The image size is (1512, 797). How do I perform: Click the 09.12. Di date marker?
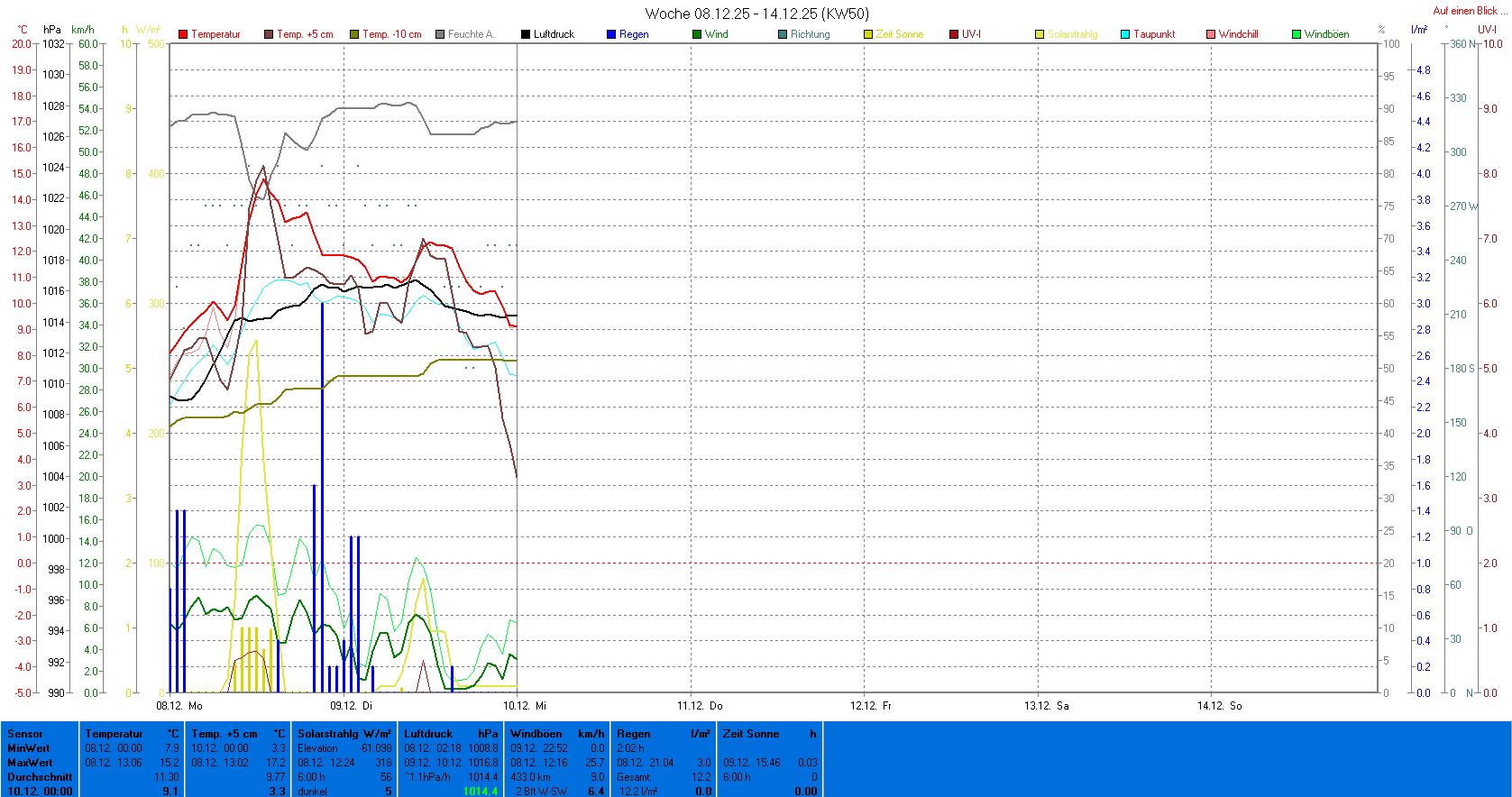click(x=351, y=706)
